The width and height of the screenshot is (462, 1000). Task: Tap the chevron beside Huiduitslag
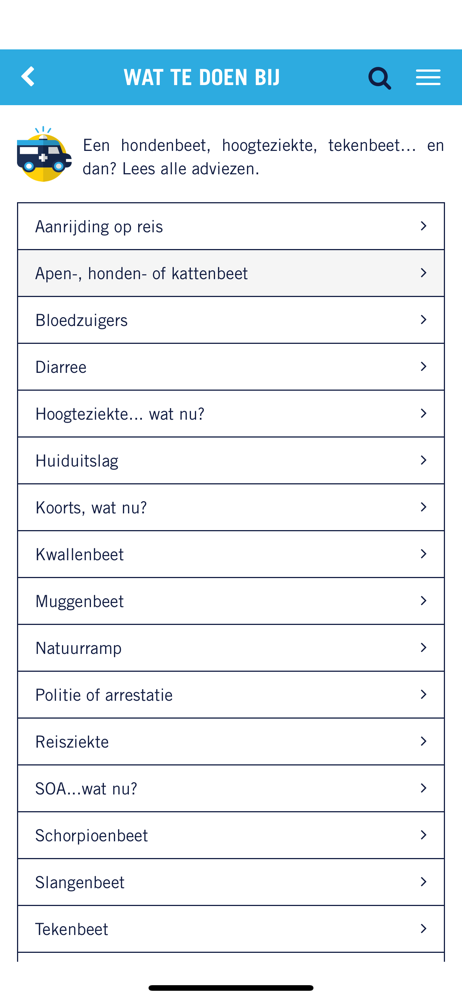423,460
